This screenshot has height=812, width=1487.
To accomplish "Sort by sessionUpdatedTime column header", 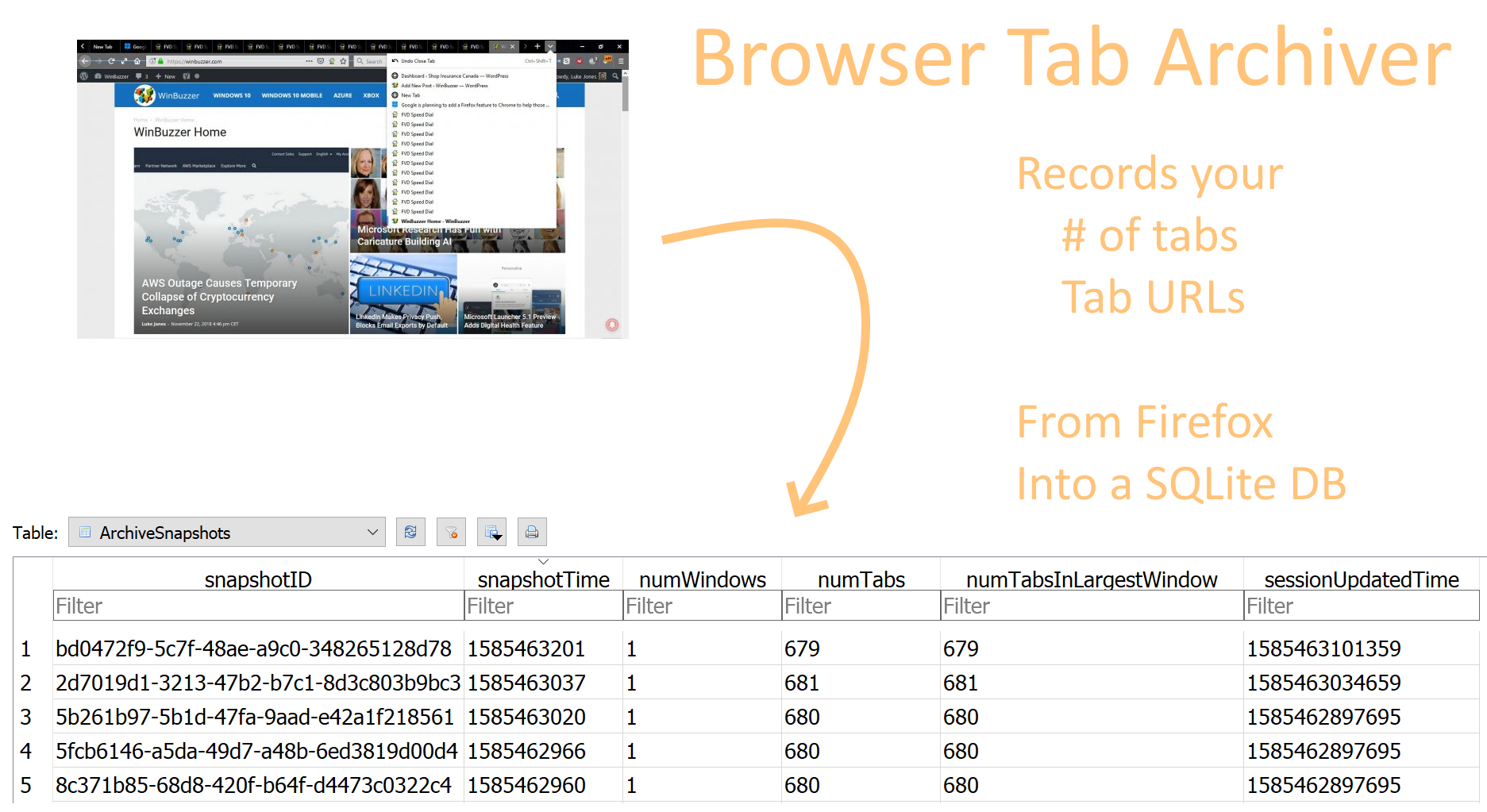I will click(1362, 579).
